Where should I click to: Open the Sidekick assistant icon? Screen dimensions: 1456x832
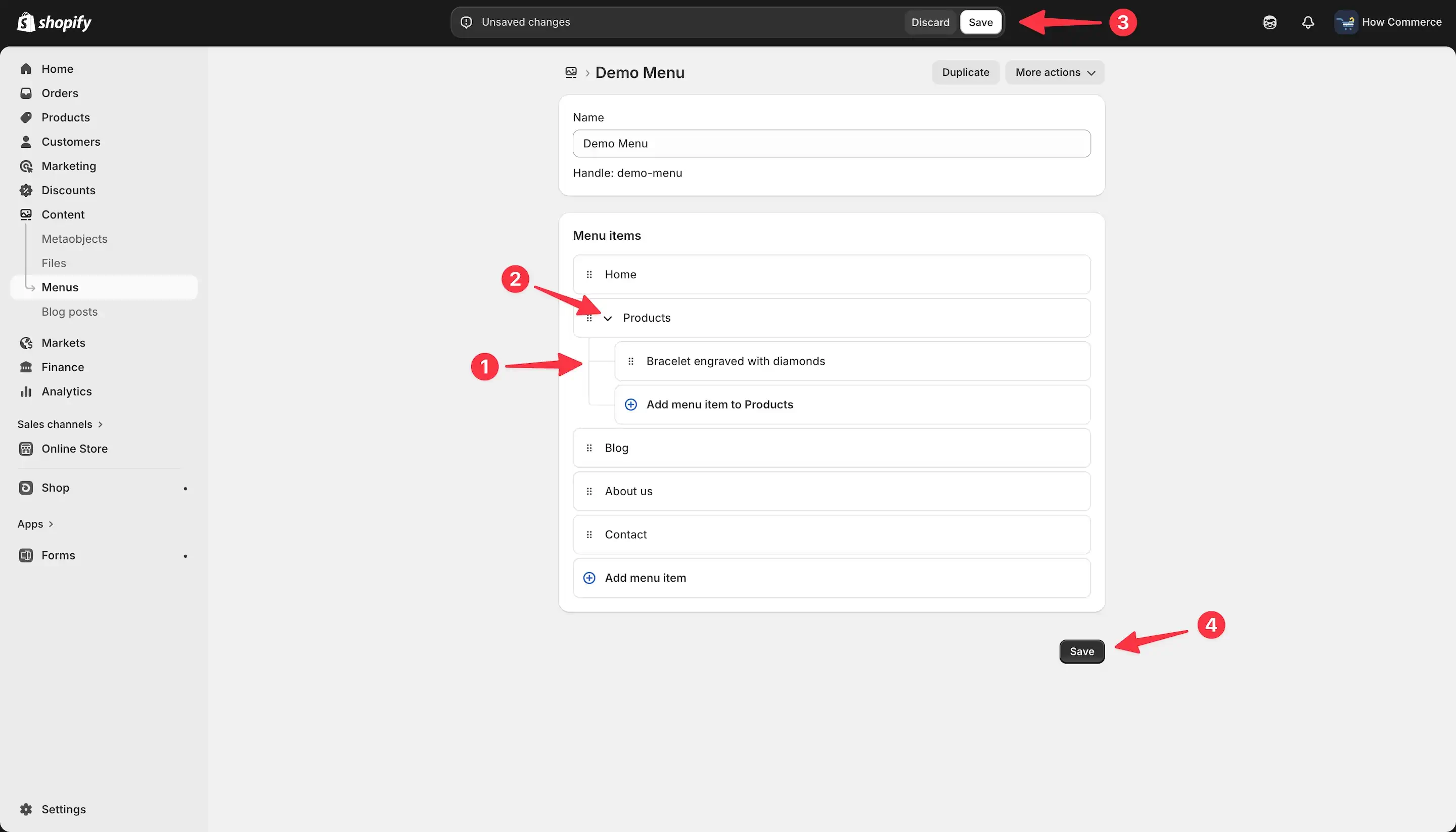coord(1269,22)
